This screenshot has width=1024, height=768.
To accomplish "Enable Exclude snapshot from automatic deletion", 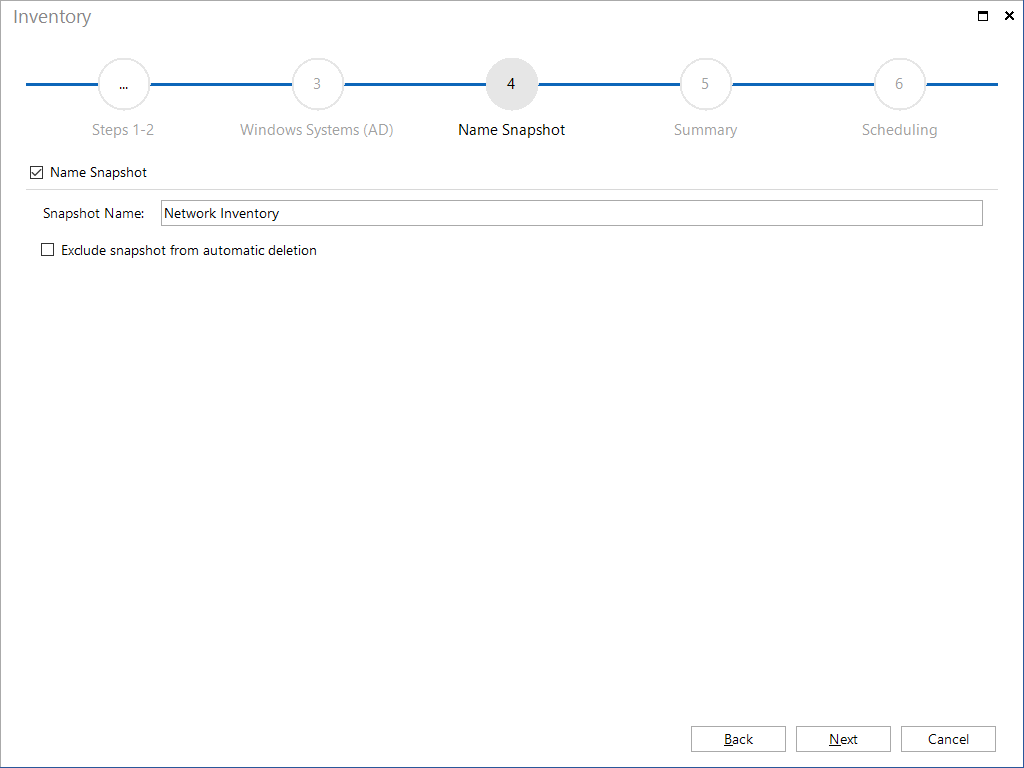I will (x=48, y=250).
